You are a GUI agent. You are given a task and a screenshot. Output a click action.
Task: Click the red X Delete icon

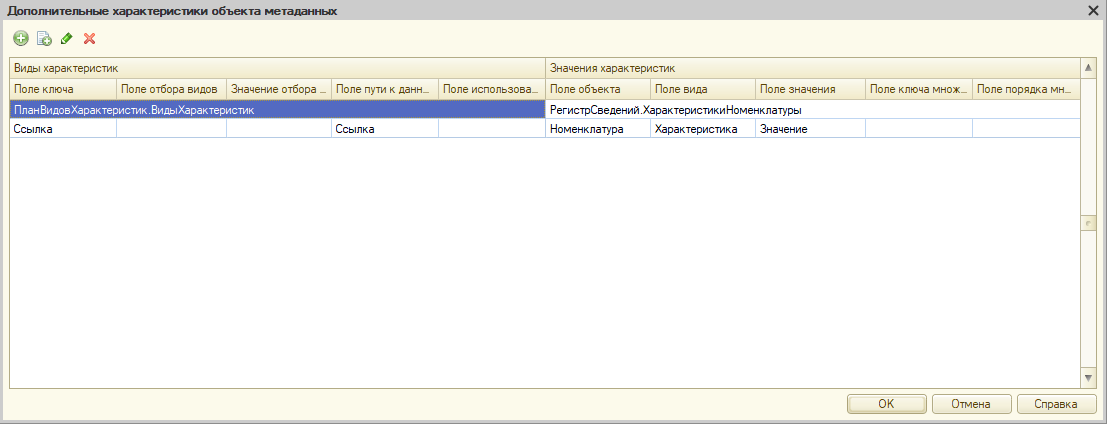point(90,39)
